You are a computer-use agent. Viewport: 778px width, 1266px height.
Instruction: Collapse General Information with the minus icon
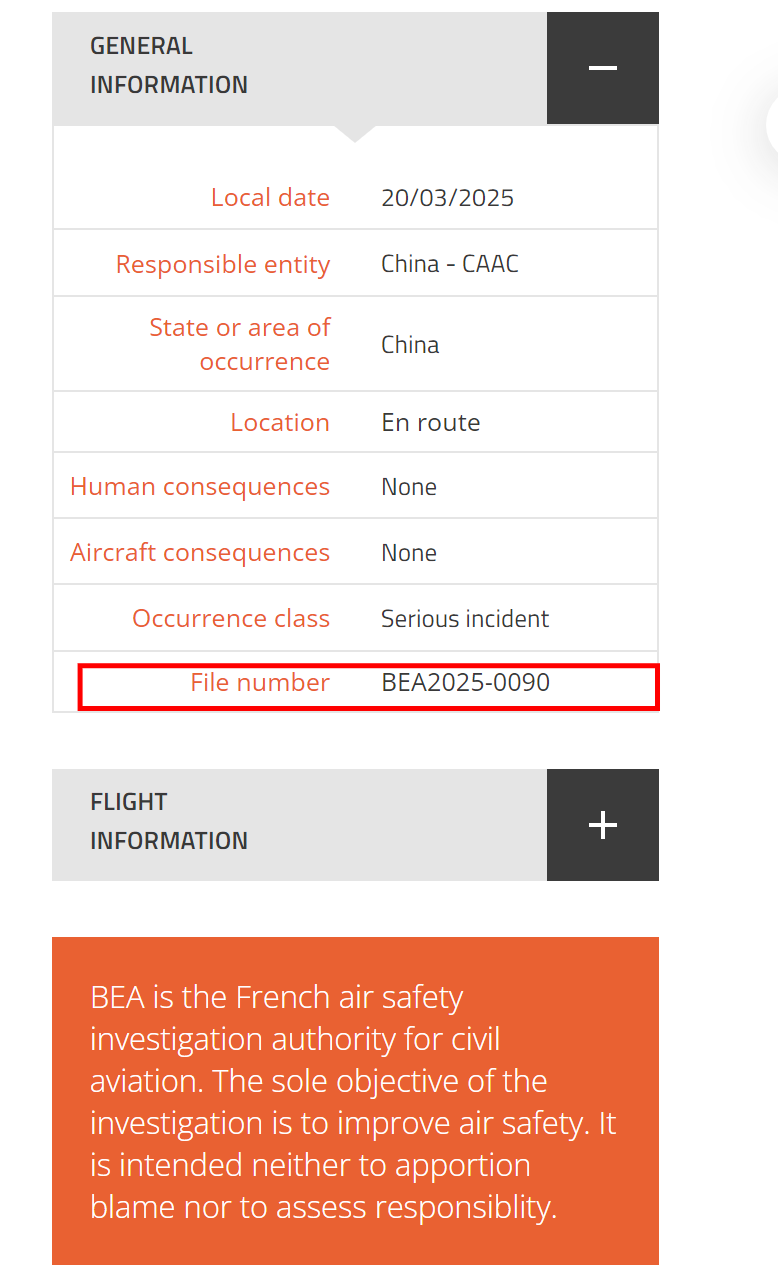coord(602,68)
